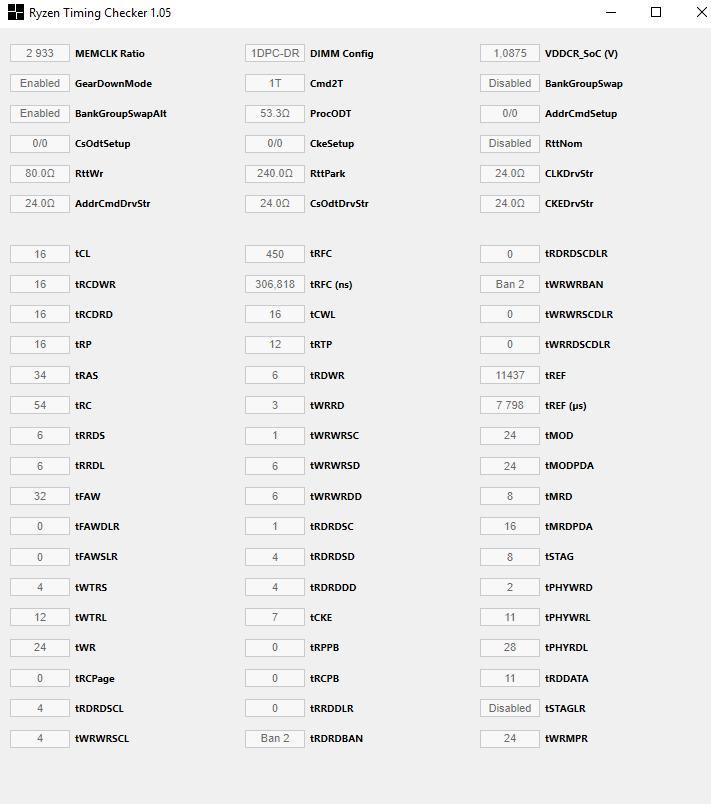Select the BankGroupSwap Disabled field
This screenshot has width=711, height=804.
510,84
